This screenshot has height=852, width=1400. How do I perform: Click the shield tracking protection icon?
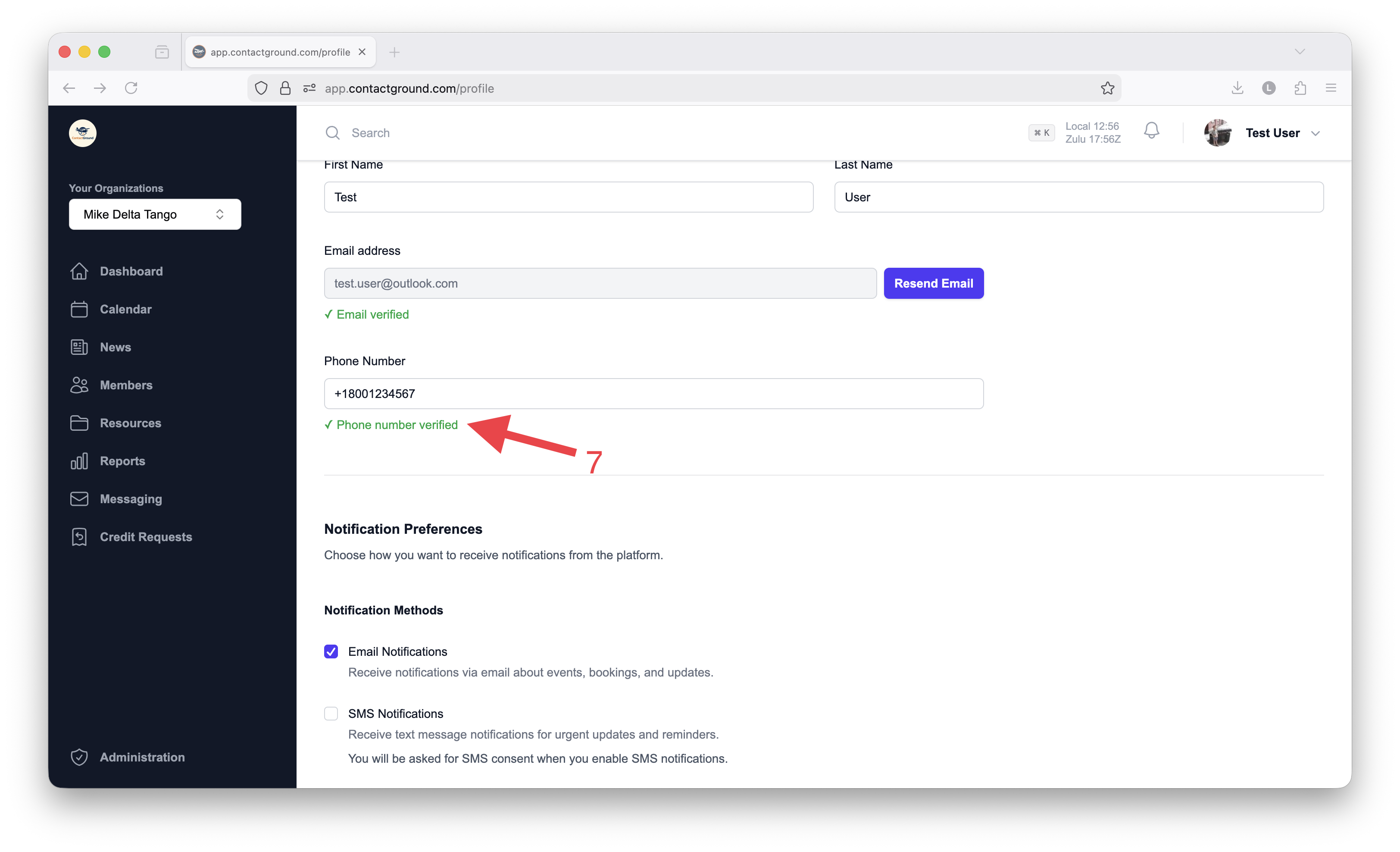click(x=261, y=88)
